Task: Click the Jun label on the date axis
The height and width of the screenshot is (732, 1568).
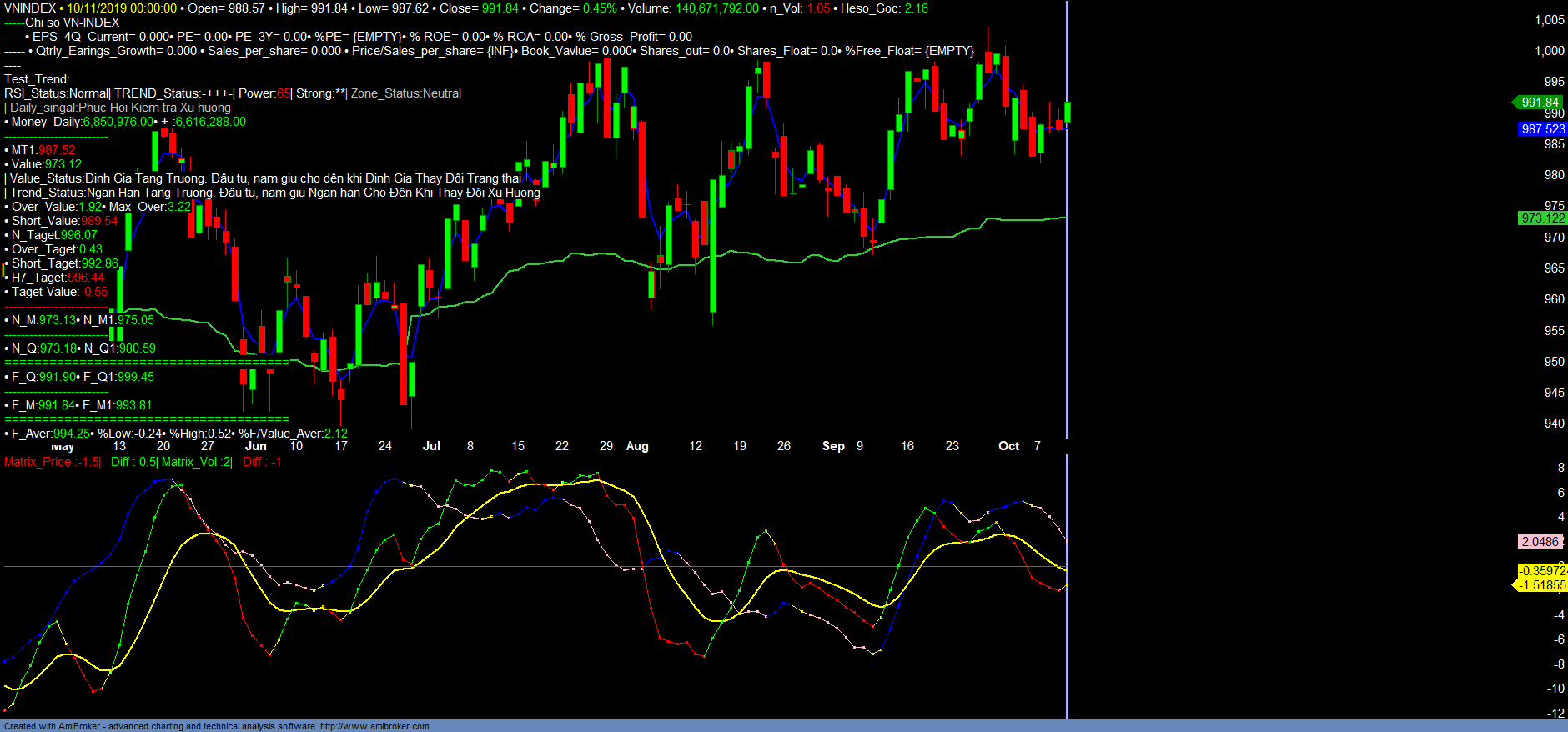Action: tap(256, 446)
